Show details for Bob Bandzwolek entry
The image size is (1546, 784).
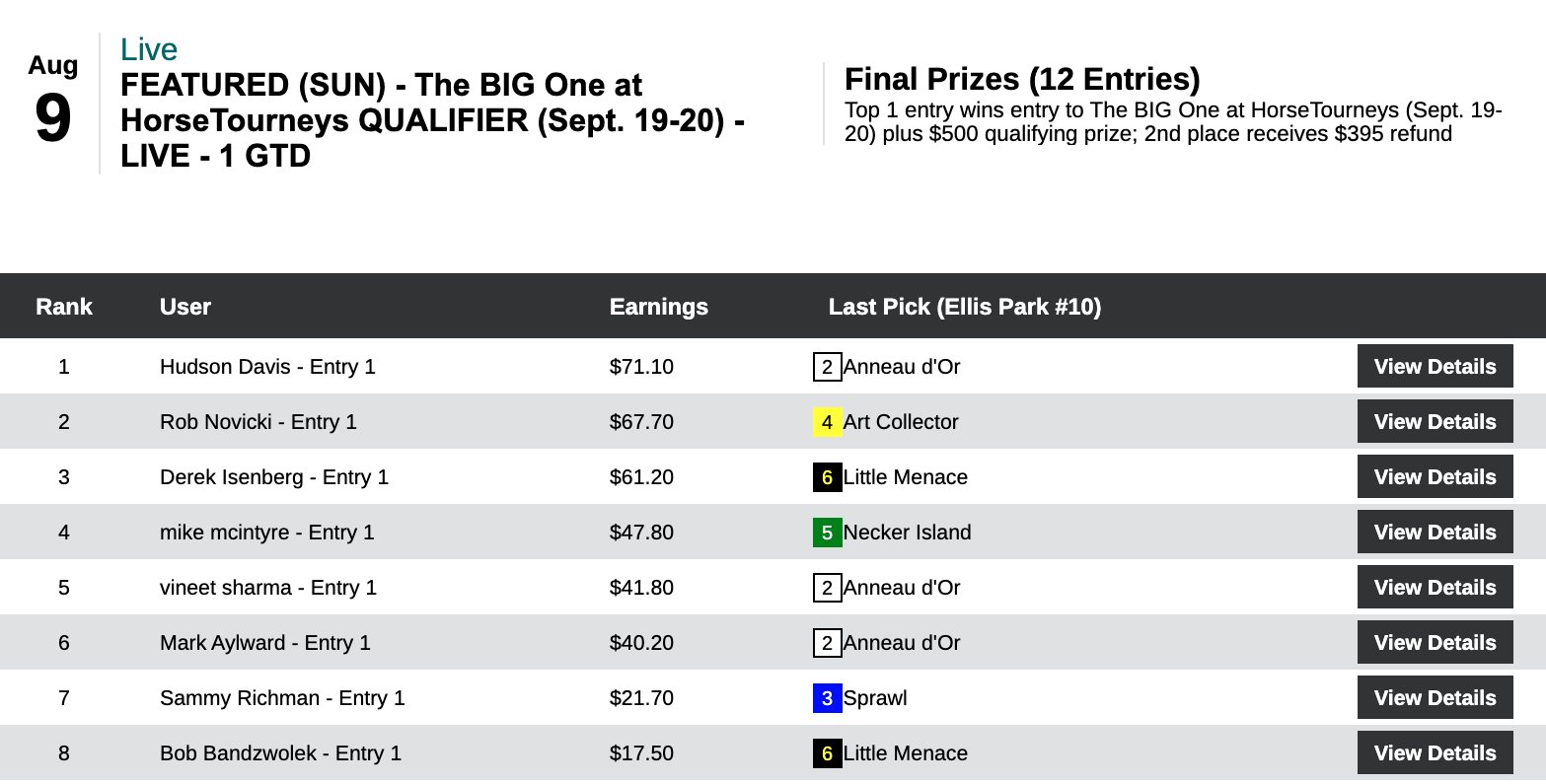[x=1435, y=753]
